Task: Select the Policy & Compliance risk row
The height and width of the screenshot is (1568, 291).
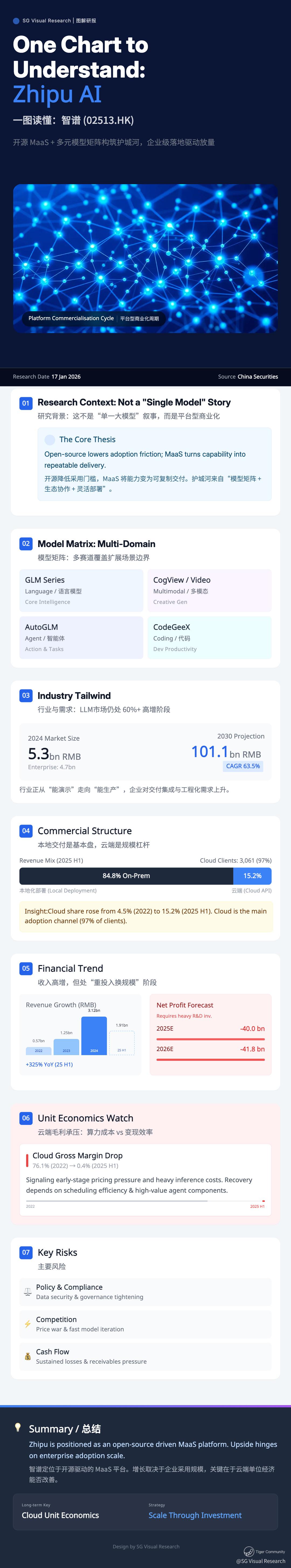Action: 145,1292
